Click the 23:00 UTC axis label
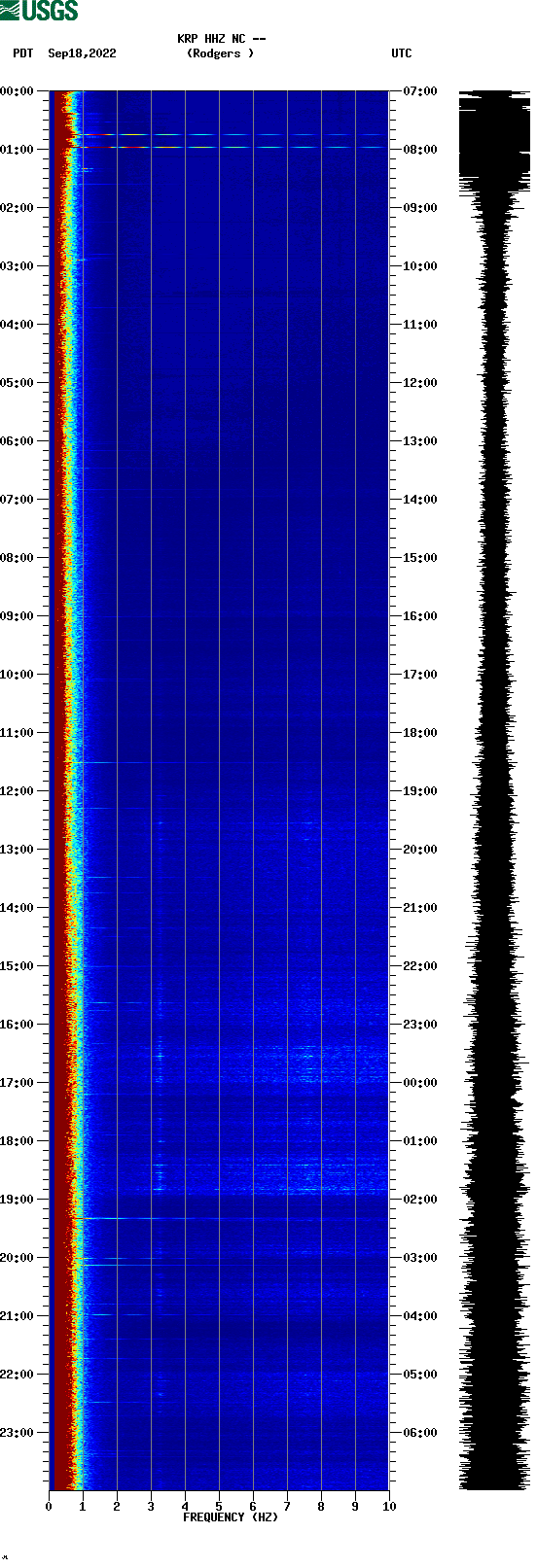537x1568 pixels. [x=420, y=1025]
